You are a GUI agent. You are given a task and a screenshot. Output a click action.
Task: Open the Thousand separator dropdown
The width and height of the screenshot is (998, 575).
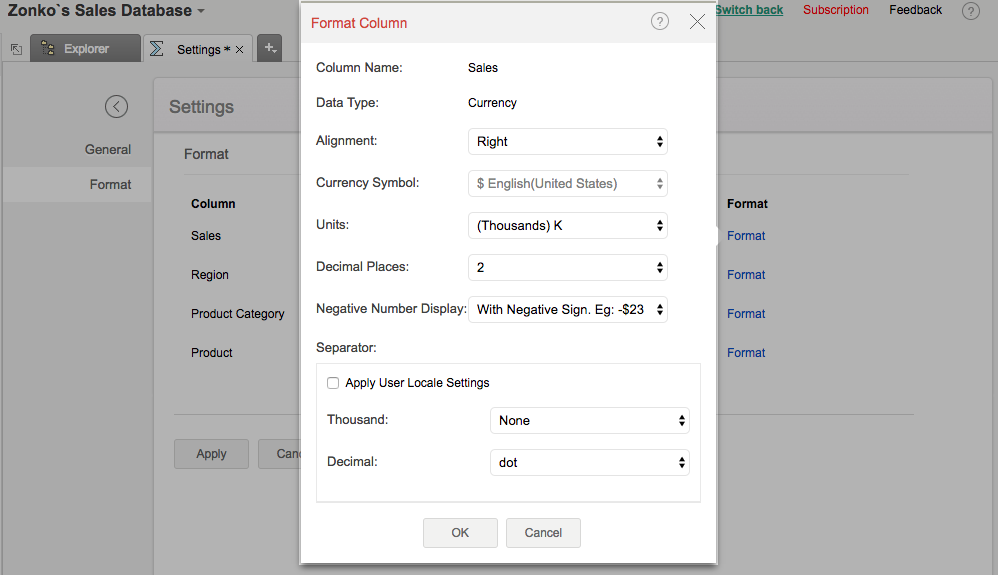[589, 421]
